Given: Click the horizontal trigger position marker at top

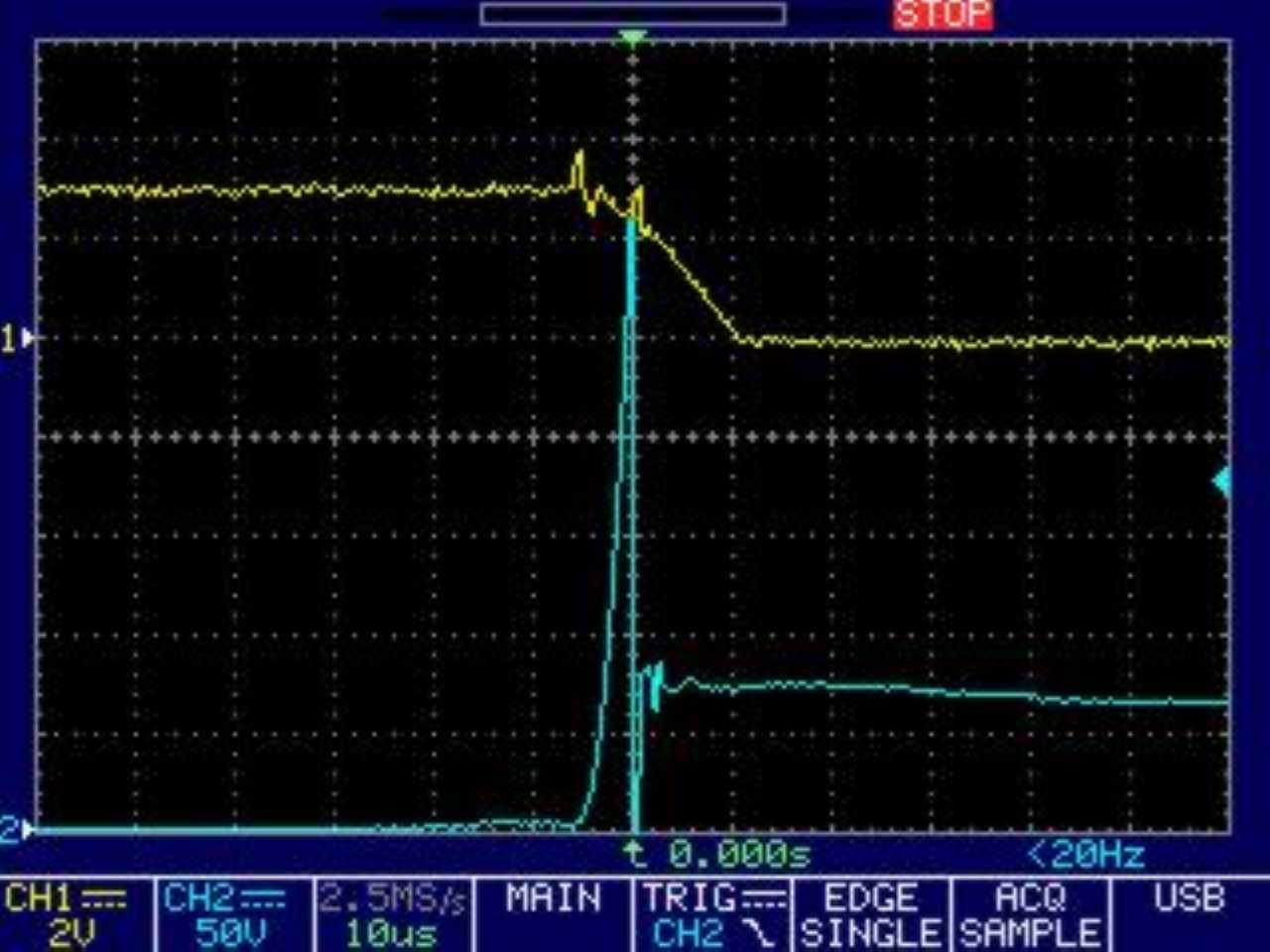Looking at the screenshot, I should point(632,39).
